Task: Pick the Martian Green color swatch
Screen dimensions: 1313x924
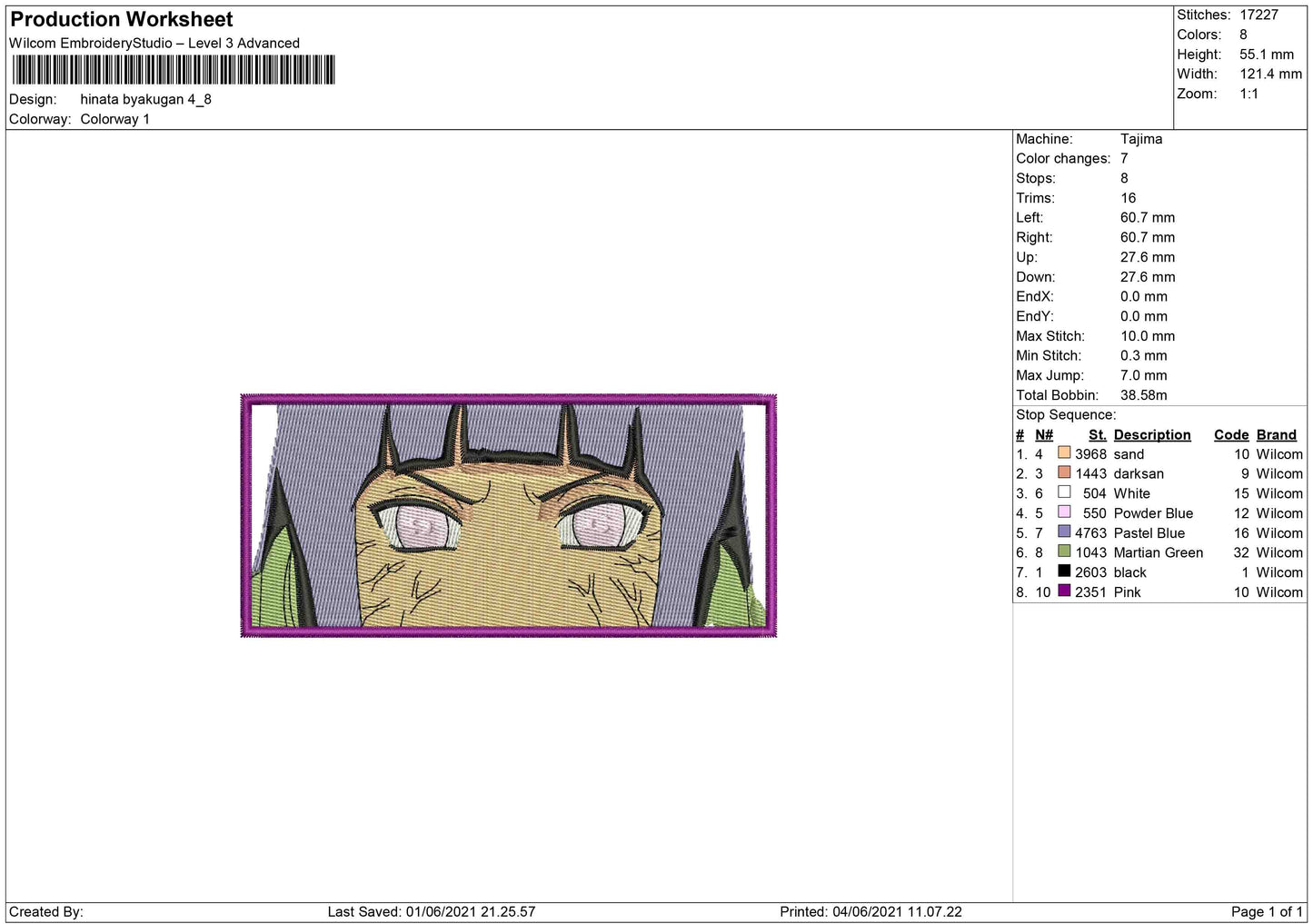Action: point(1064,551)
